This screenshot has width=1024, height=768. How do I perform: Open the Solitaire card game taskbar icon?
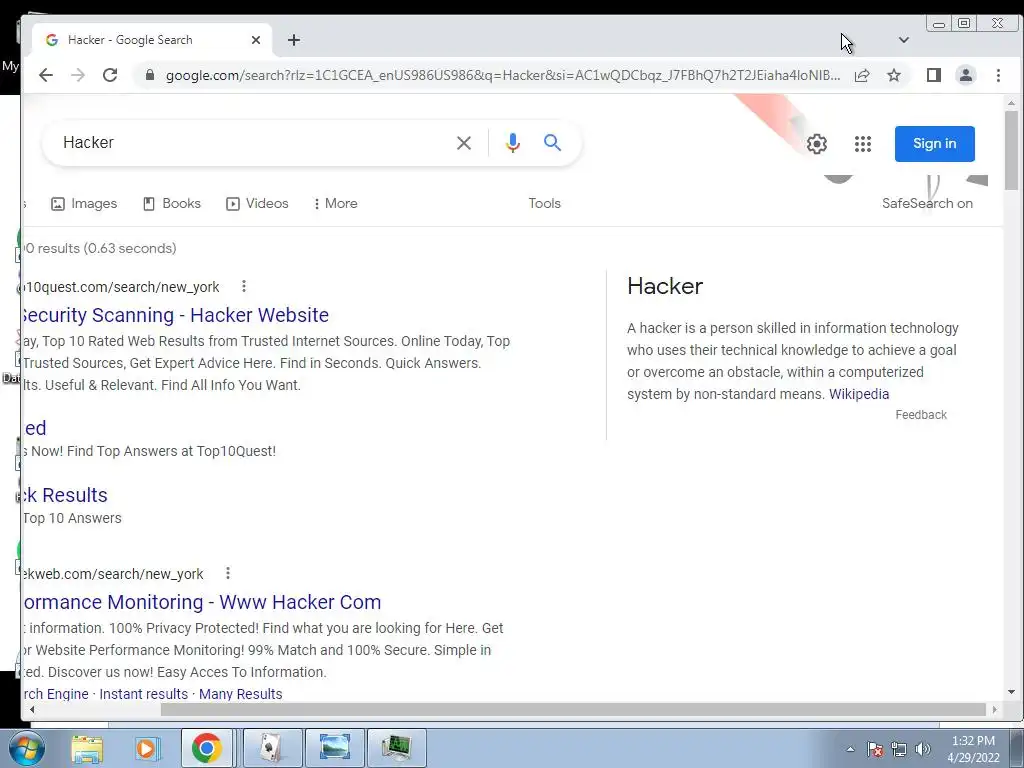point(272,748)
